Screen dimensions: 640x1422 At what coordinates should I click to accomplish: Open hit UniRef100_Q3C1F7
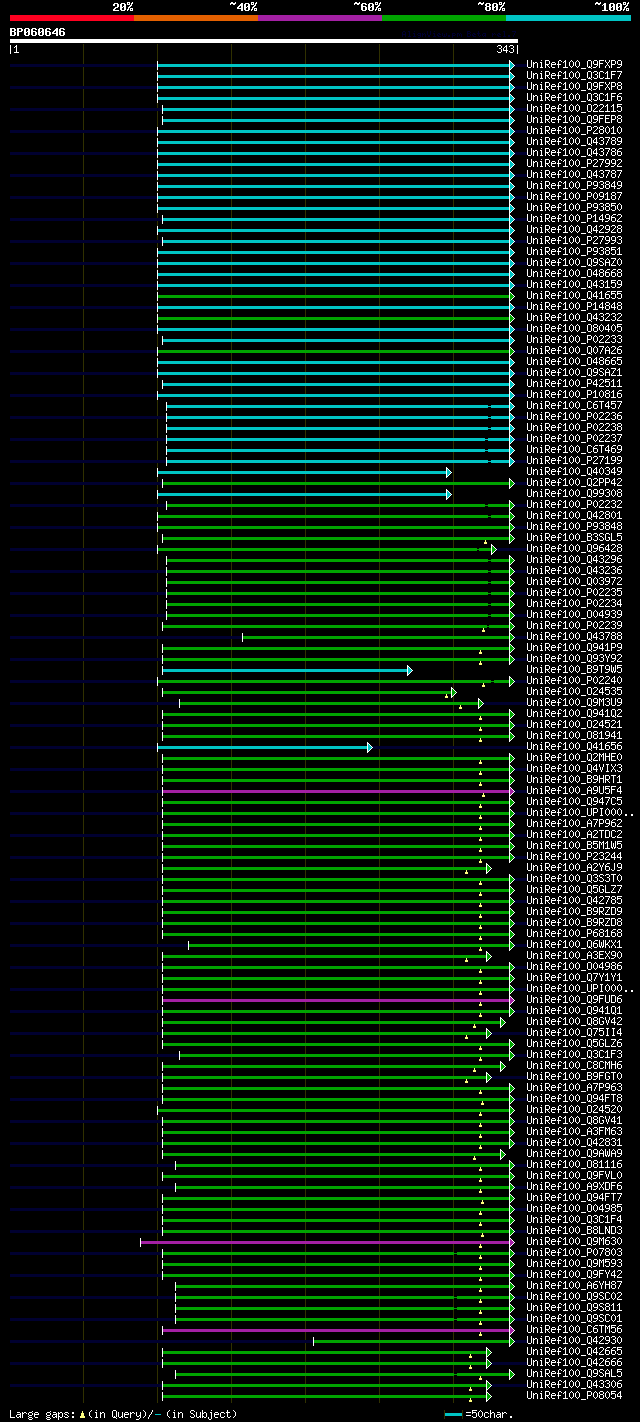[x=574, y=76]
